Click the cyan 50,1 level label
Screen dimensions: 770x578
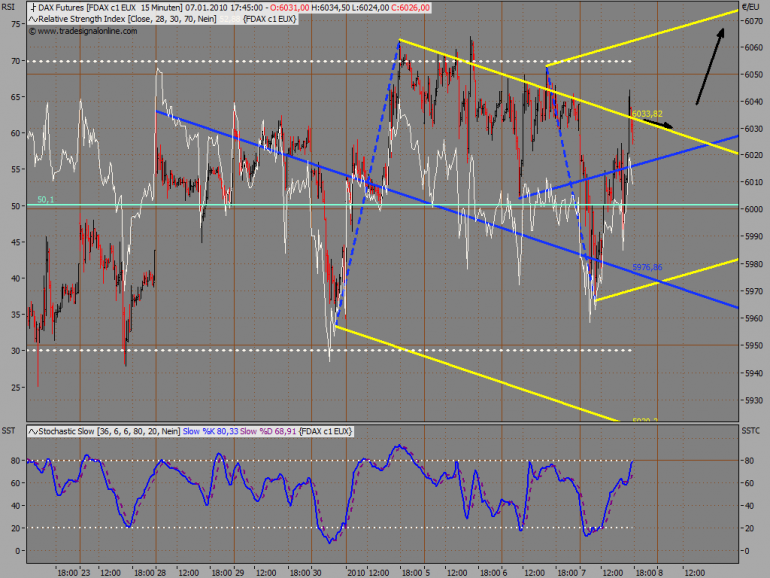46,199
